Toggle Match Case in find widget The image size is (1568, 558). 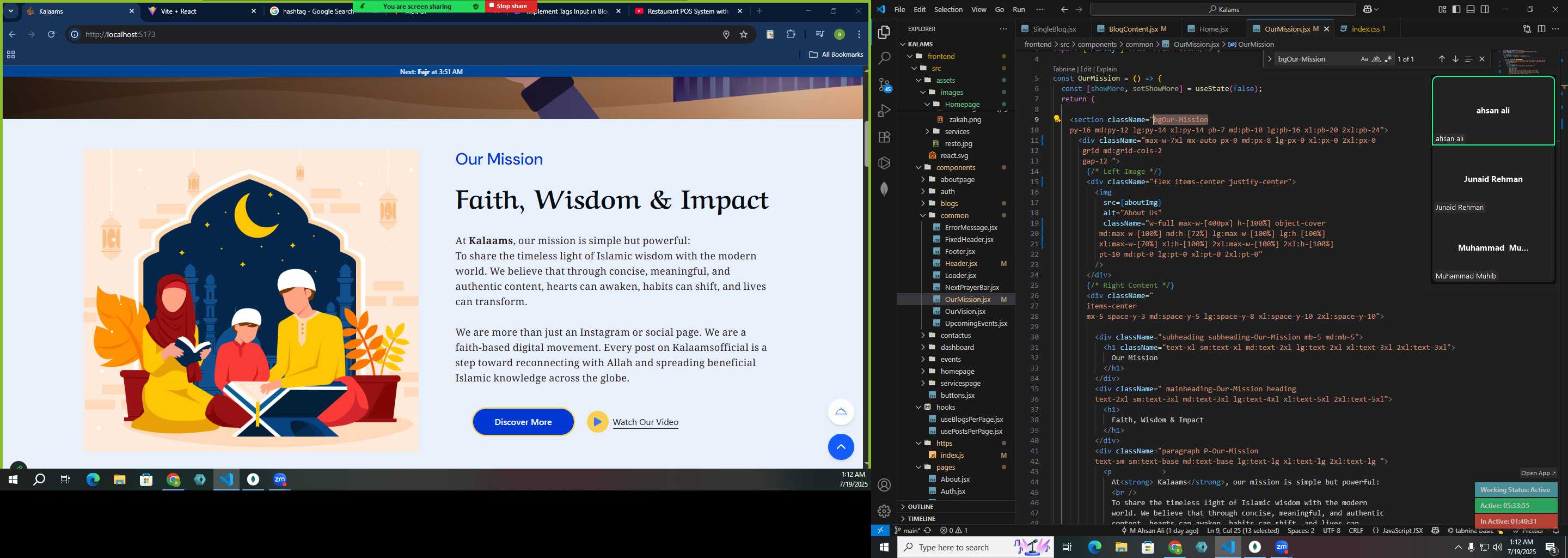[x=1363, y=59]
